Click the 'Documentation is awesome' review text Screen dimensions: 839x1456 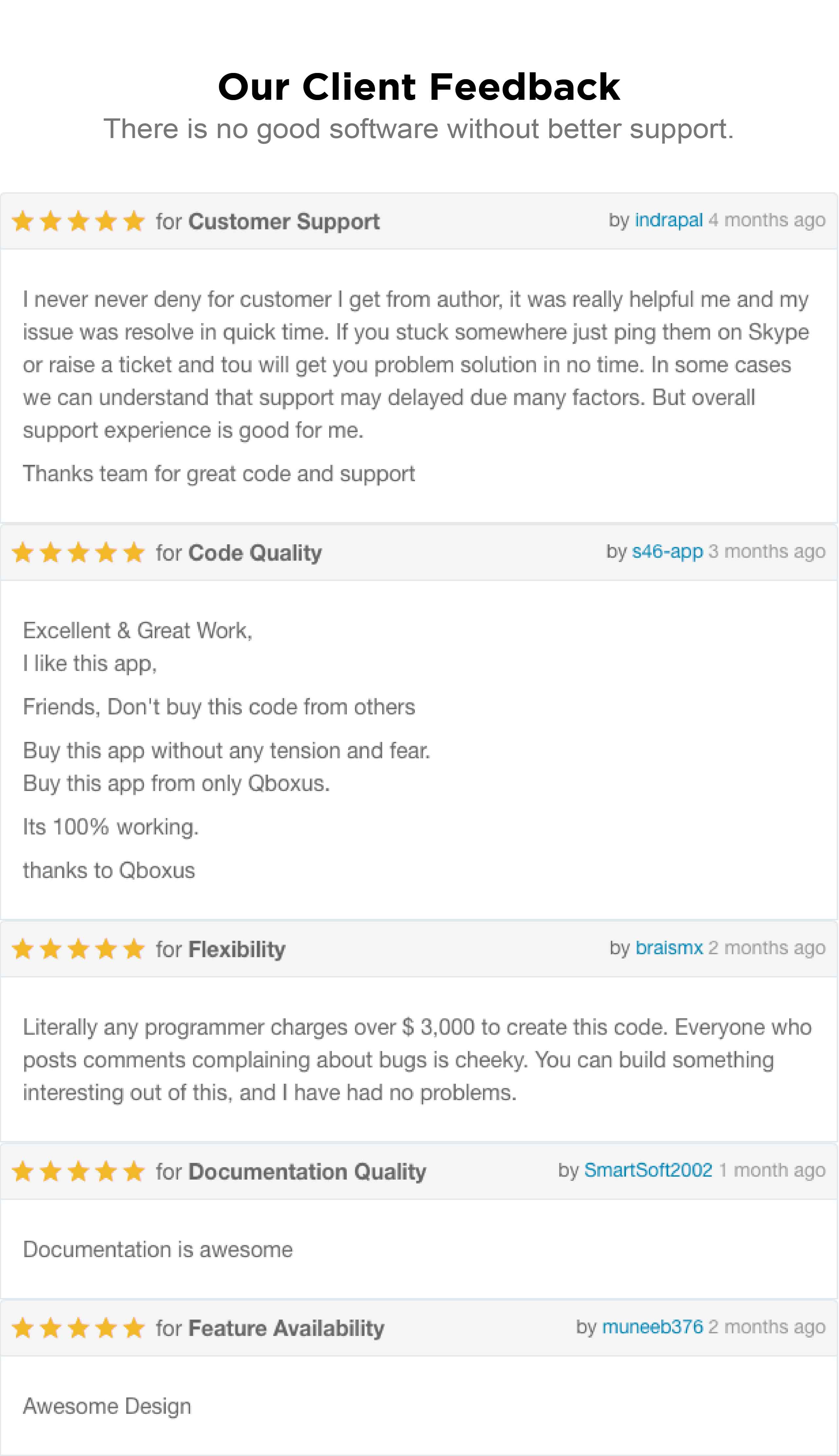(158, 1249)
